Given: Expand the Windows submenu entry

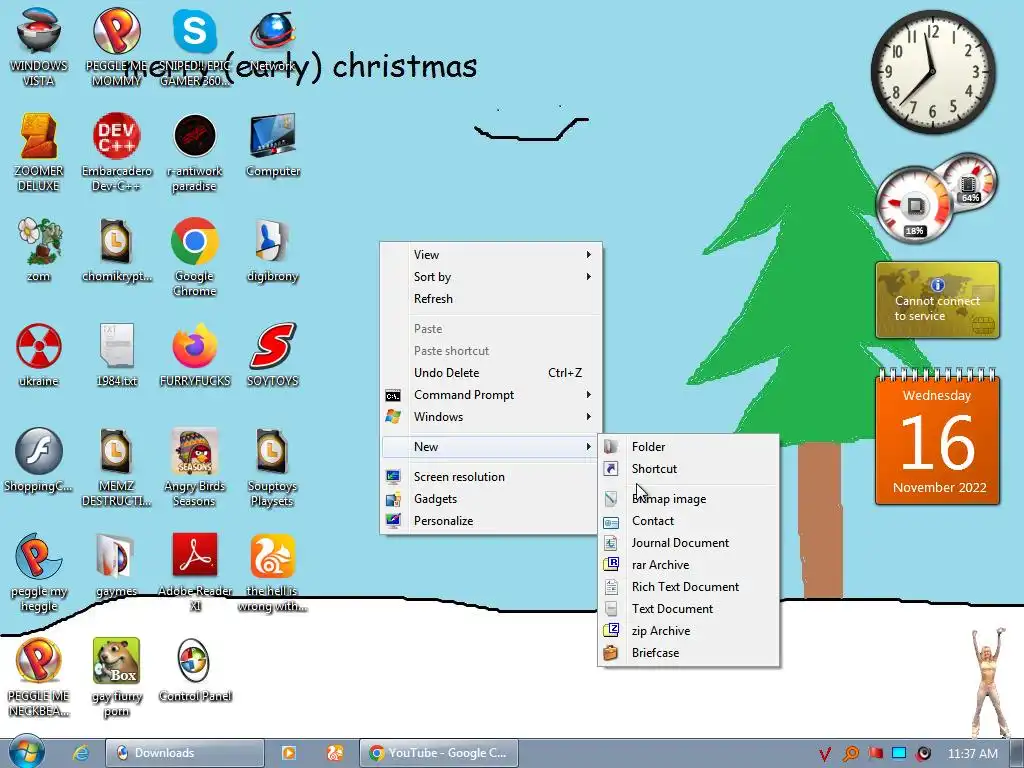Looking at the screenshot, I should click(x=491, y=417).
